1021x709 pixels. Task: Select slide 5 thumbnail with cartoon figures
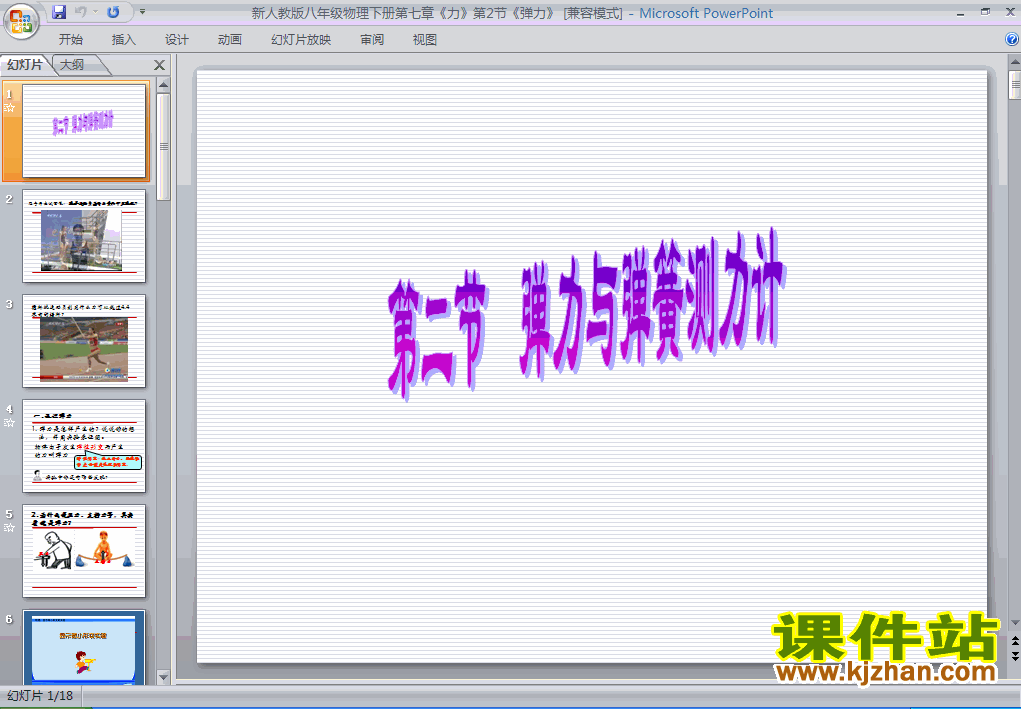pyautogui.click(x=84, y=551)
